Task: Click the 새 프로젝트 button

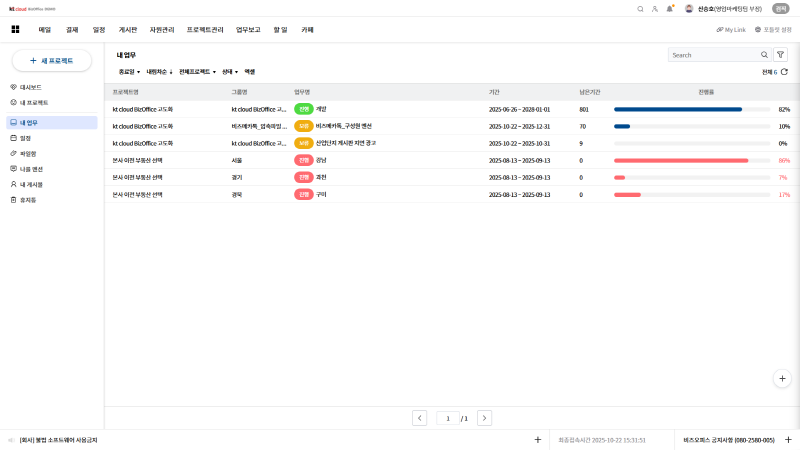Action: tap(51, 61)
